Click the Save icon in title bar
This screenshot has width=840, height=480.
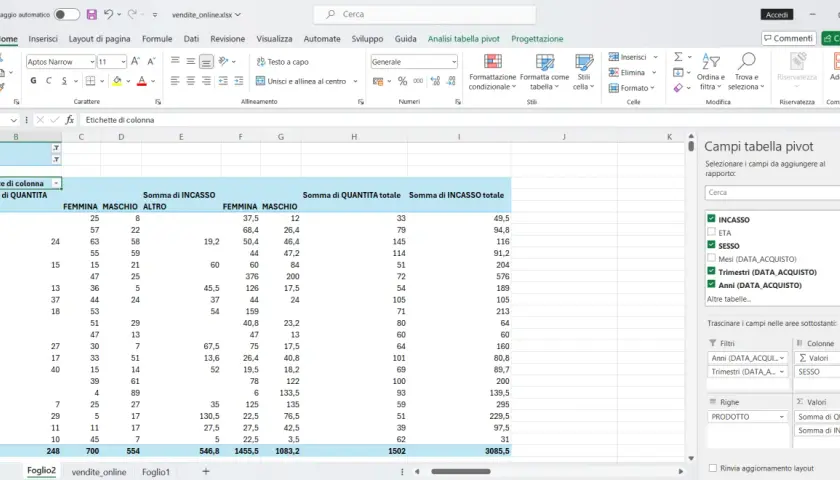tap(92, 14)
